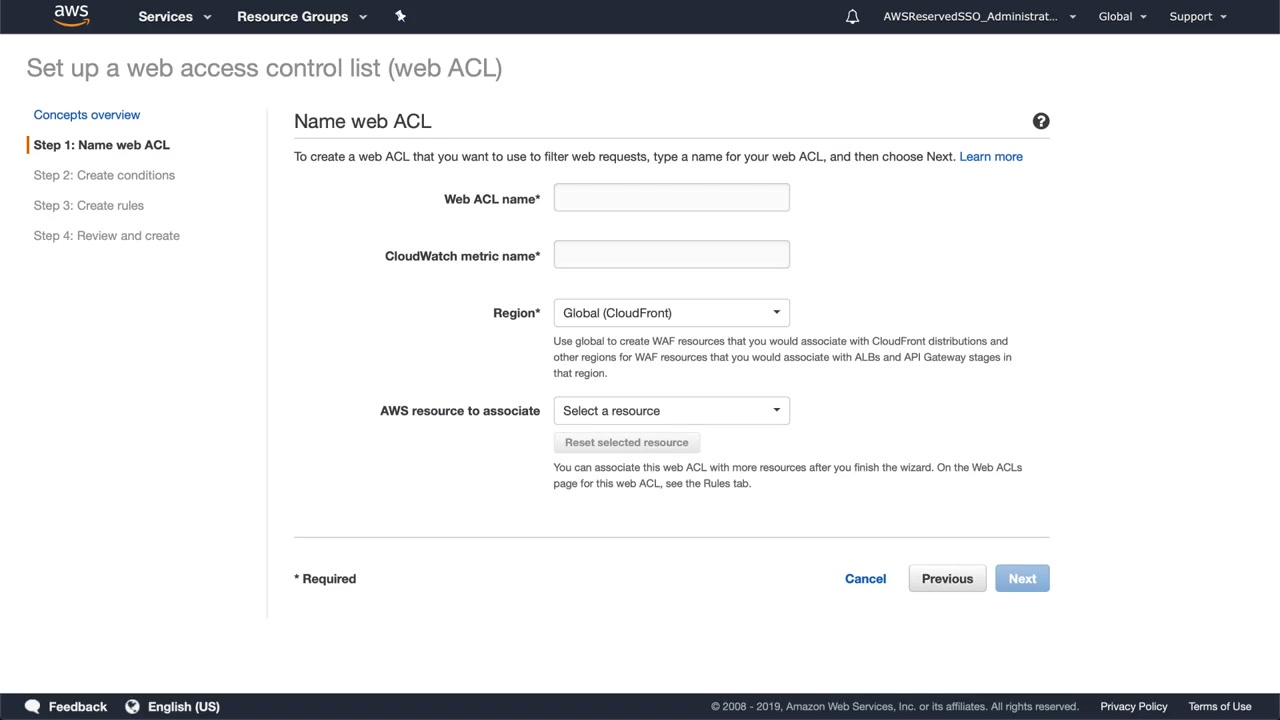Click the language globe icon
Screen dimensions: 1280x720
coord(132,706)
